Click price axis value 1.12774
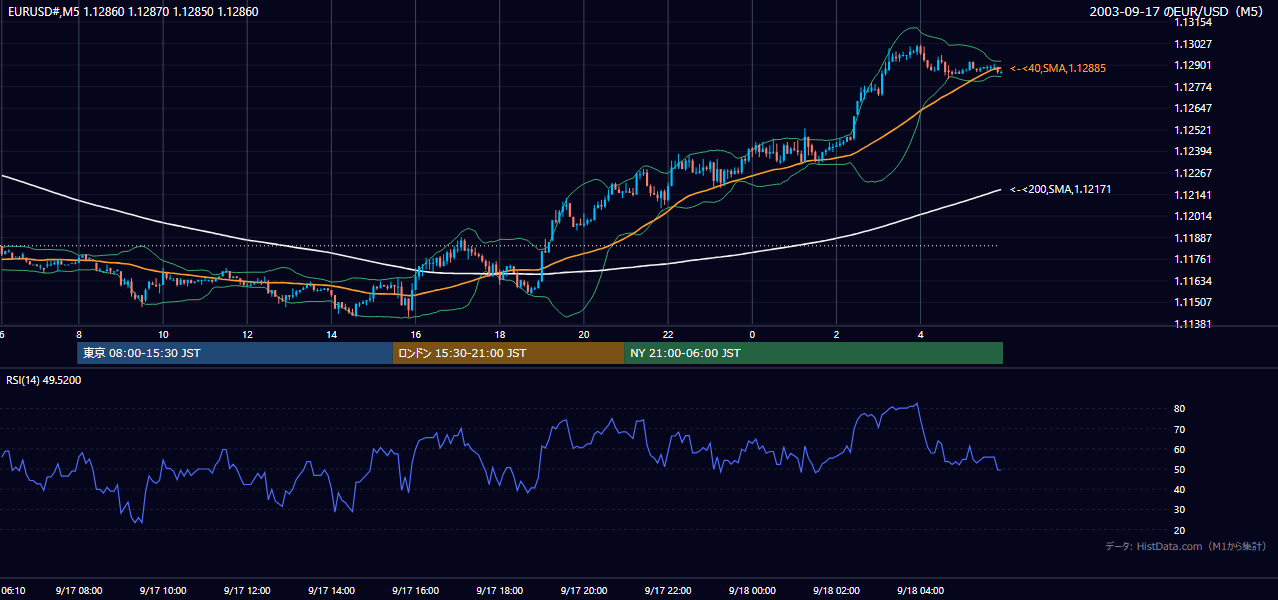Screen dimensions: 1278x600 [1192, 87]
